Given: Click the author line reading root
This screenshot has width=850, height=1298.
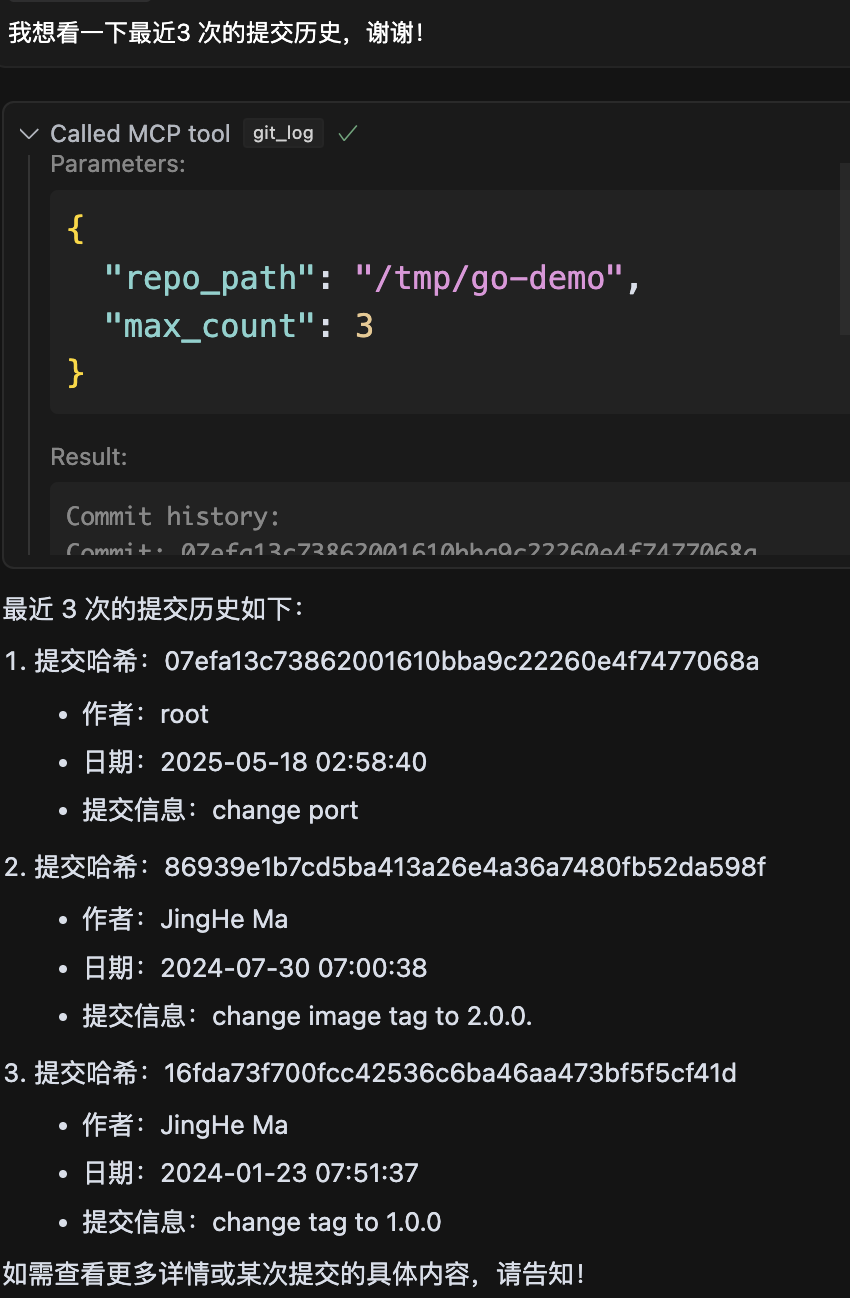Looking at the screenshot, I should (x=146, y=714).
